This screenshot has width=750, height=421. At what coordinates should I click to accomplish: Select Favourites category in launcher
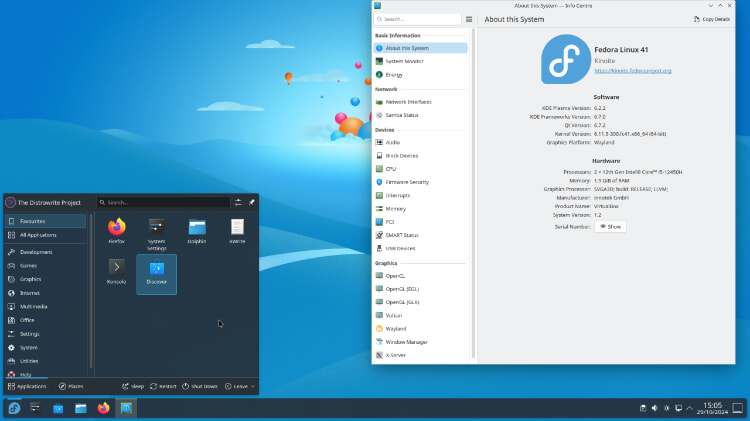[x=45, y=221]
